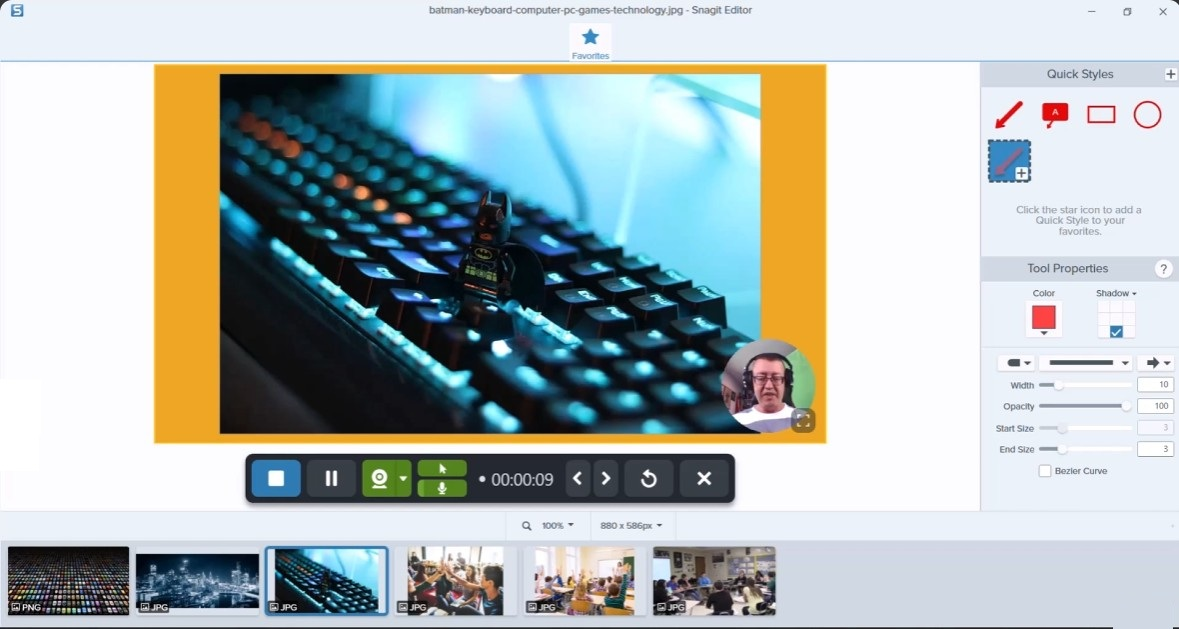The image size is (1179, 629).
Task: Open the Favorites star tab
Action: pos(590,42)
